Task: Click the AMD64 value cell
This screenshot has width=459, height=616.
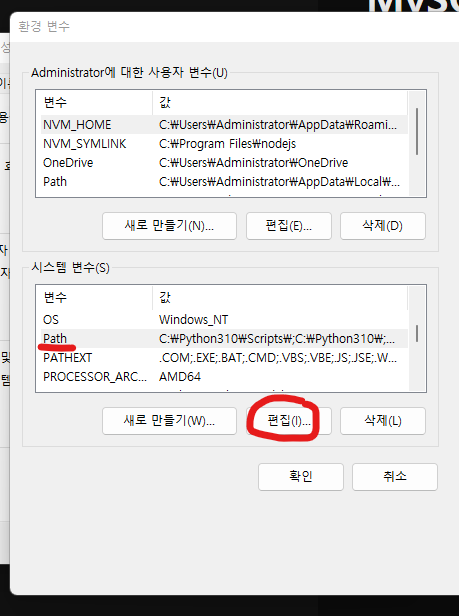Action: (x=180, y=376)
